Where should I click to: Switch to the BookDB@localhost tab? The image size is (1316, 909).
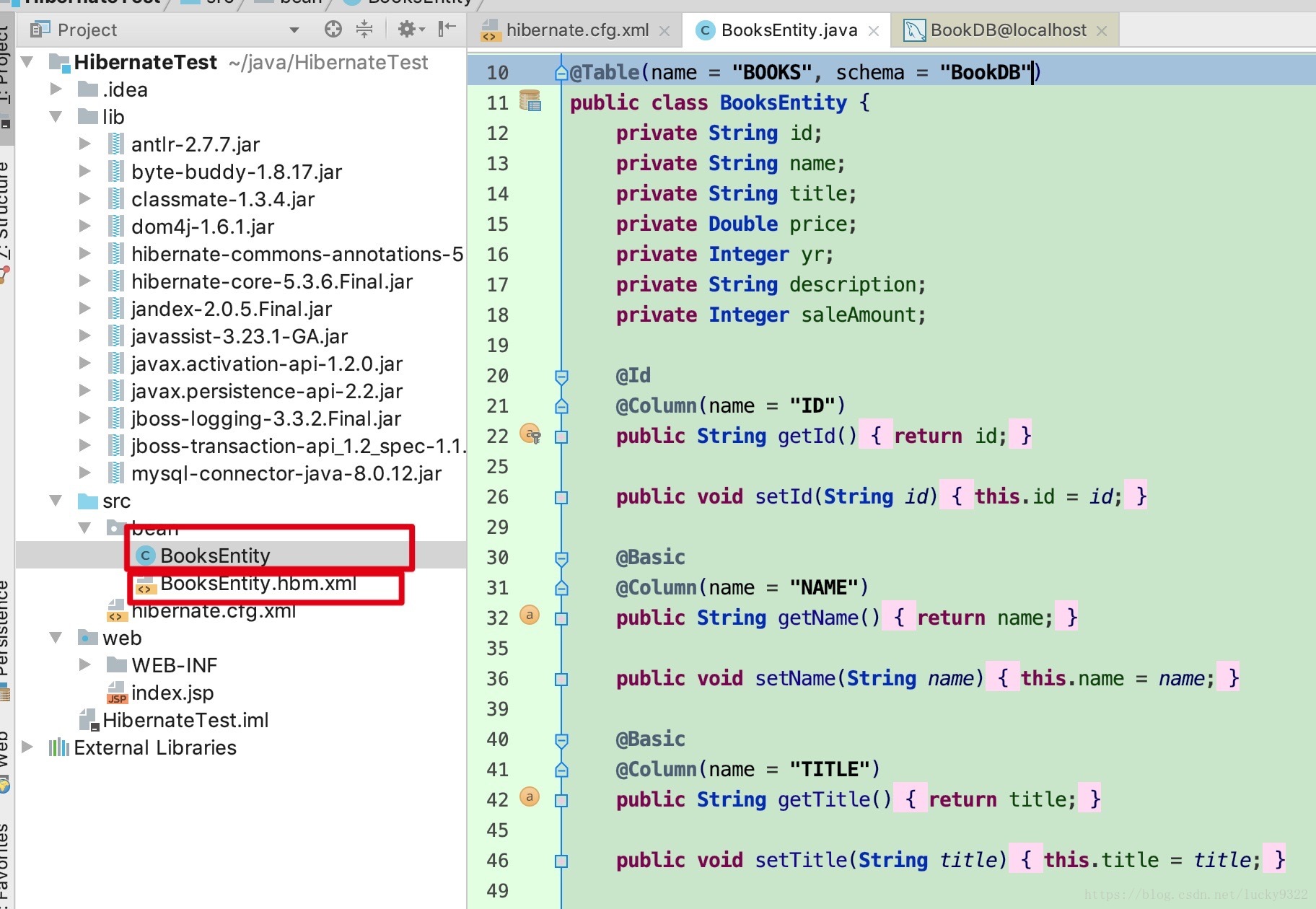tap(1007, 30)
